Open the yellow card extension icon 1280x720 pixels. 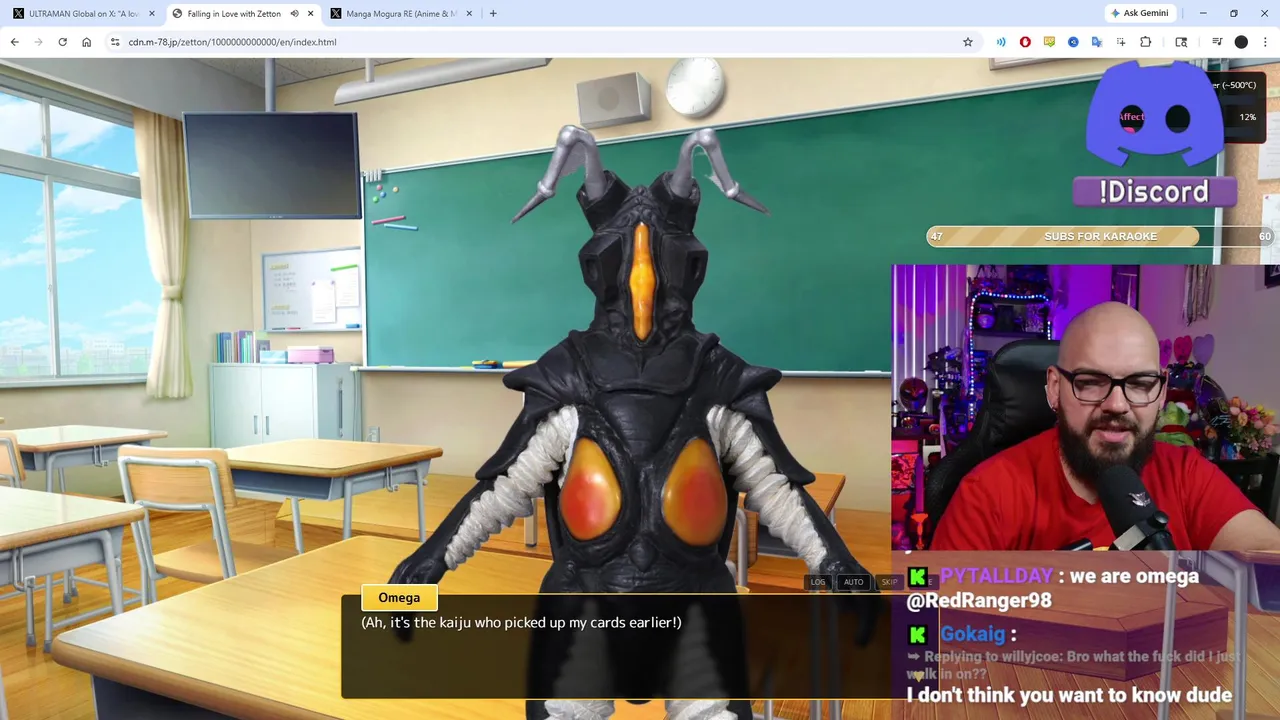[1049, 42]
